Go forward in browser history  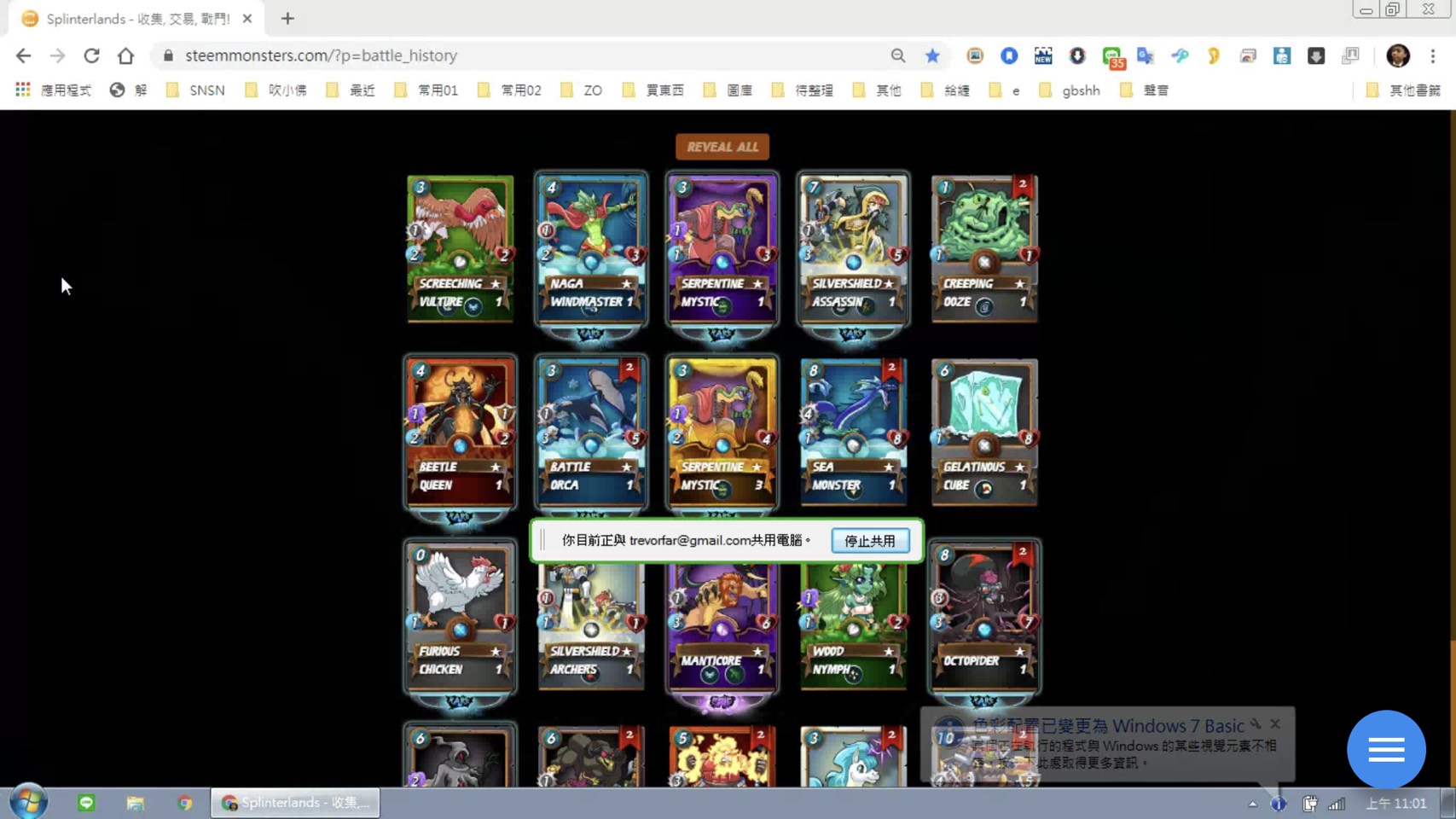pyautogui.click(x=57, y=55)
